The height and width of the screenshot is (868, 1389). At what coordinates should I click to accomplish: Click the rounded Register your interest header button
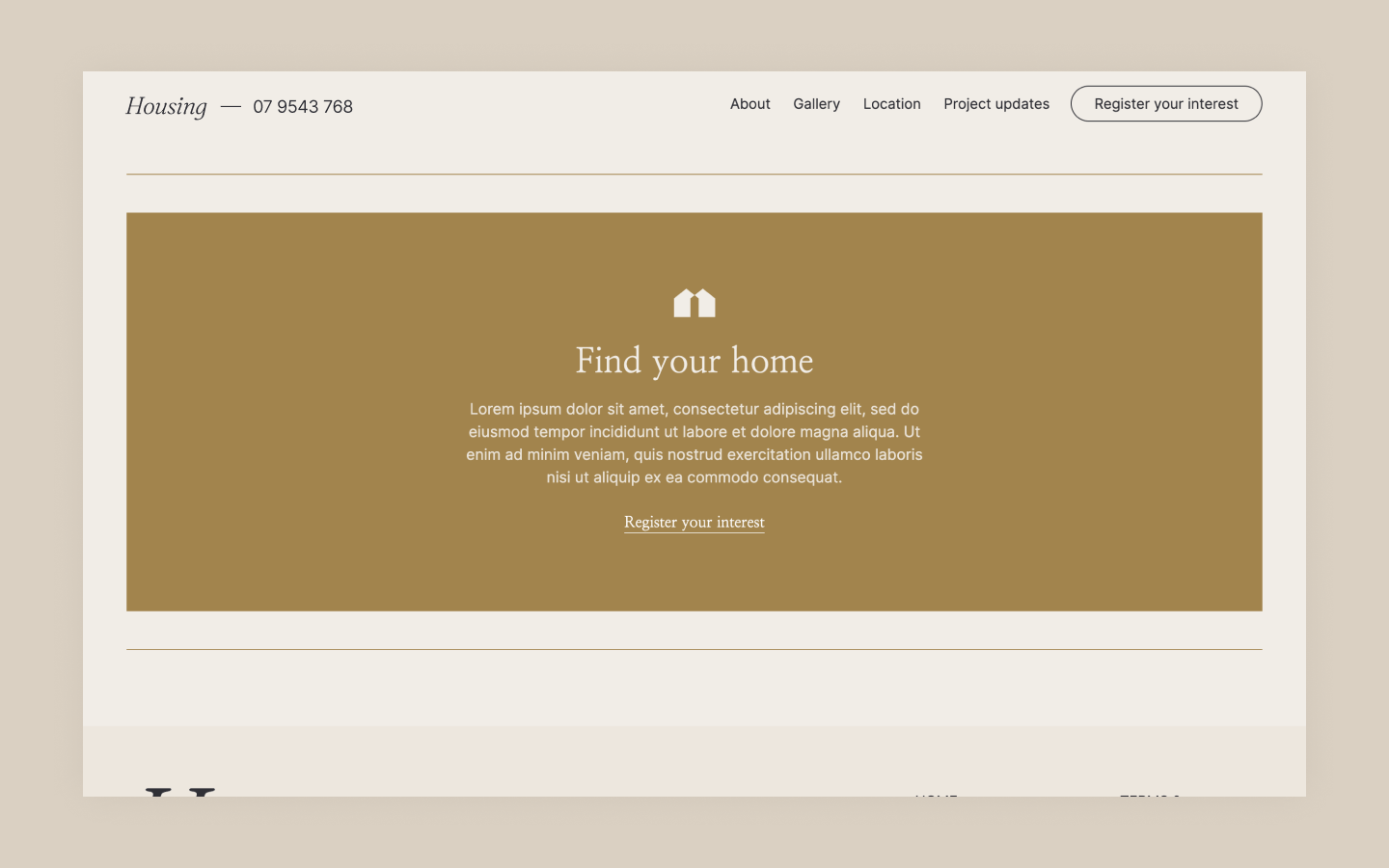click(x=1166, y=103)
